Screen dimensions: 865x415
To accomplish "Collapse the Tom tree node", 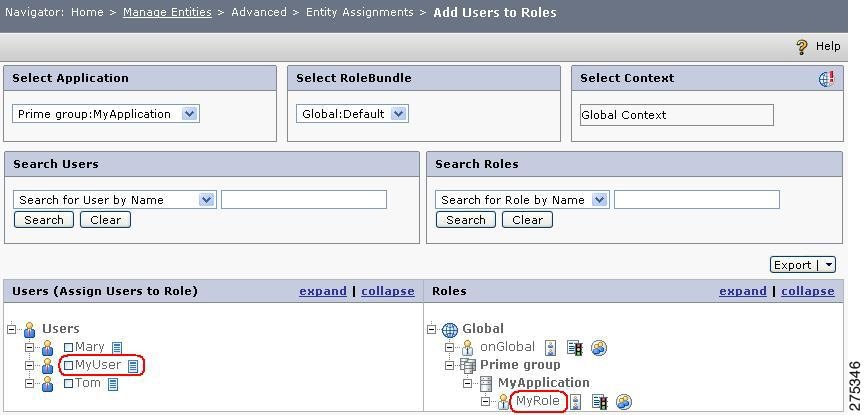I will [x=30, y=384].
